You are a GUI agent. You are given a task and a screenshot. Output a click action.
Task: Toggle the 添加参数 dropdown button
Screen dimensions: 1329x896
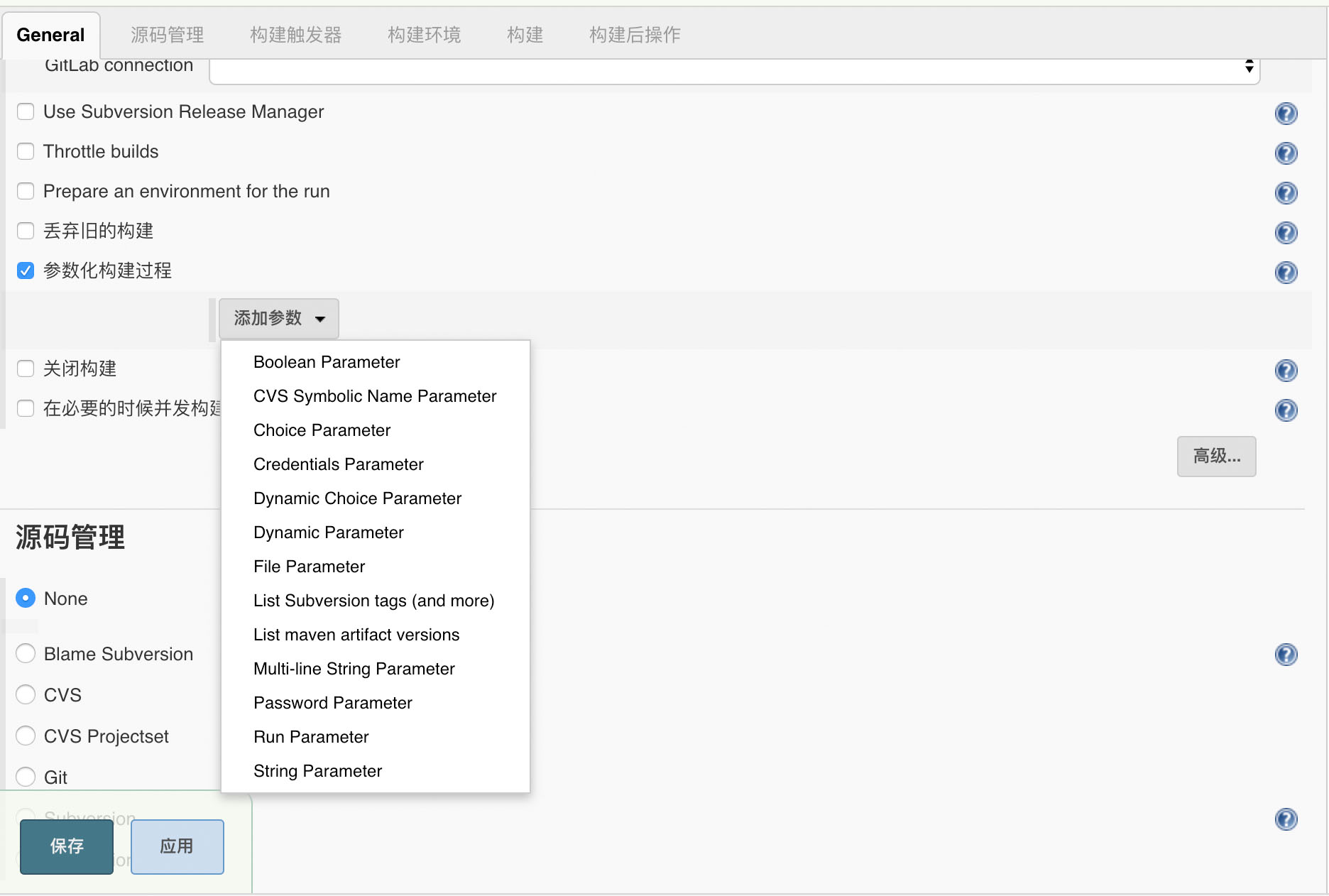[278, 319]
